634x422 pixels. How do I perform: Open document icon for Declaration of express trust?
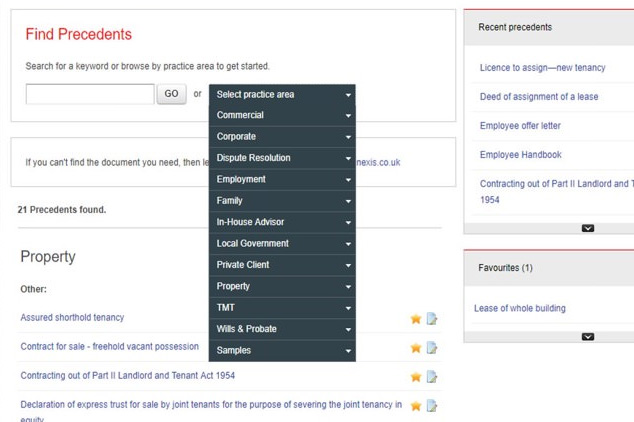click(x=432, y=406)
